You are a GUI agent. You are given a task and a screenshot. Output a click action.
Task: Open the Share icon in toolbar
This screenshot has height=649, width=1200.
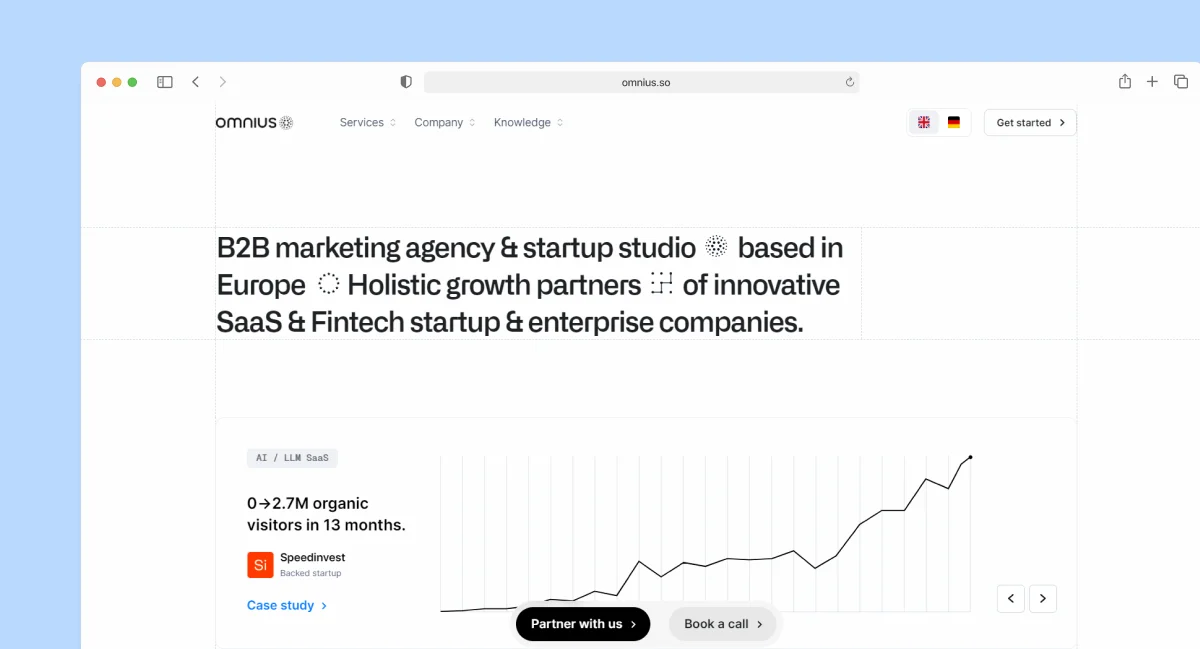tap(1125, 82)
